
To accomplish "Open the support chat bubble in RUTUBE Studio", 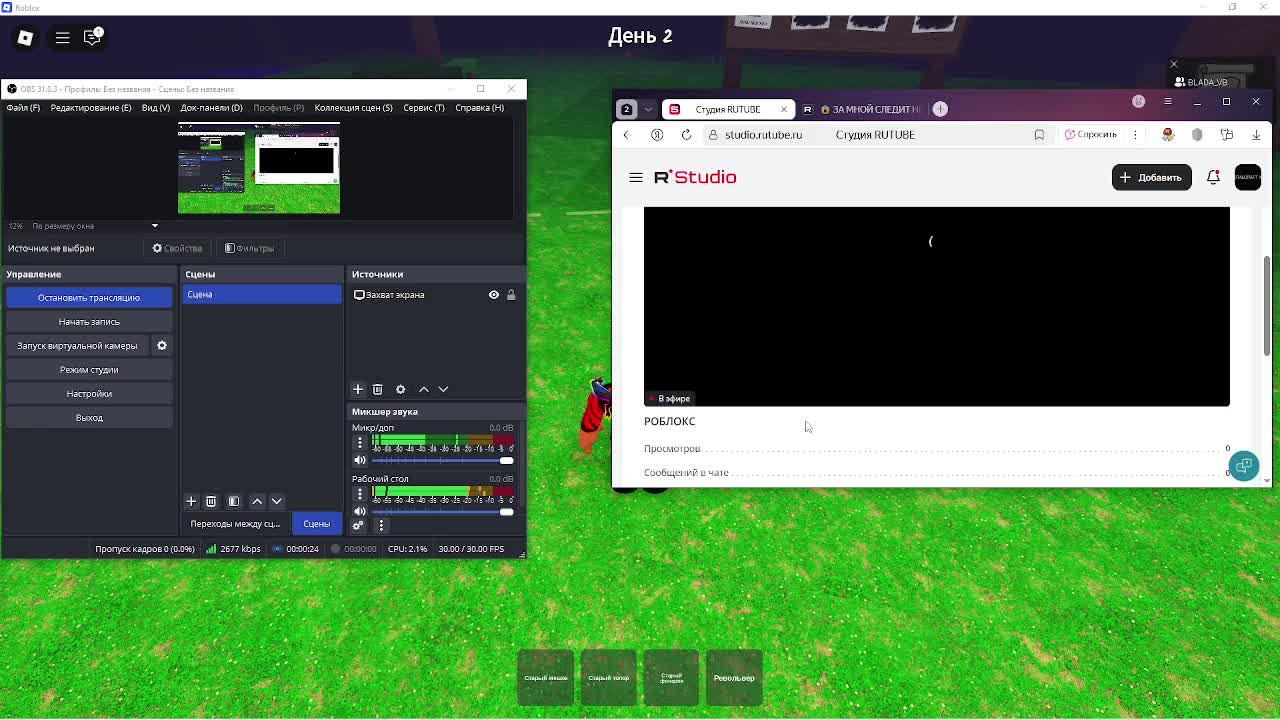I will [1244, 466].
